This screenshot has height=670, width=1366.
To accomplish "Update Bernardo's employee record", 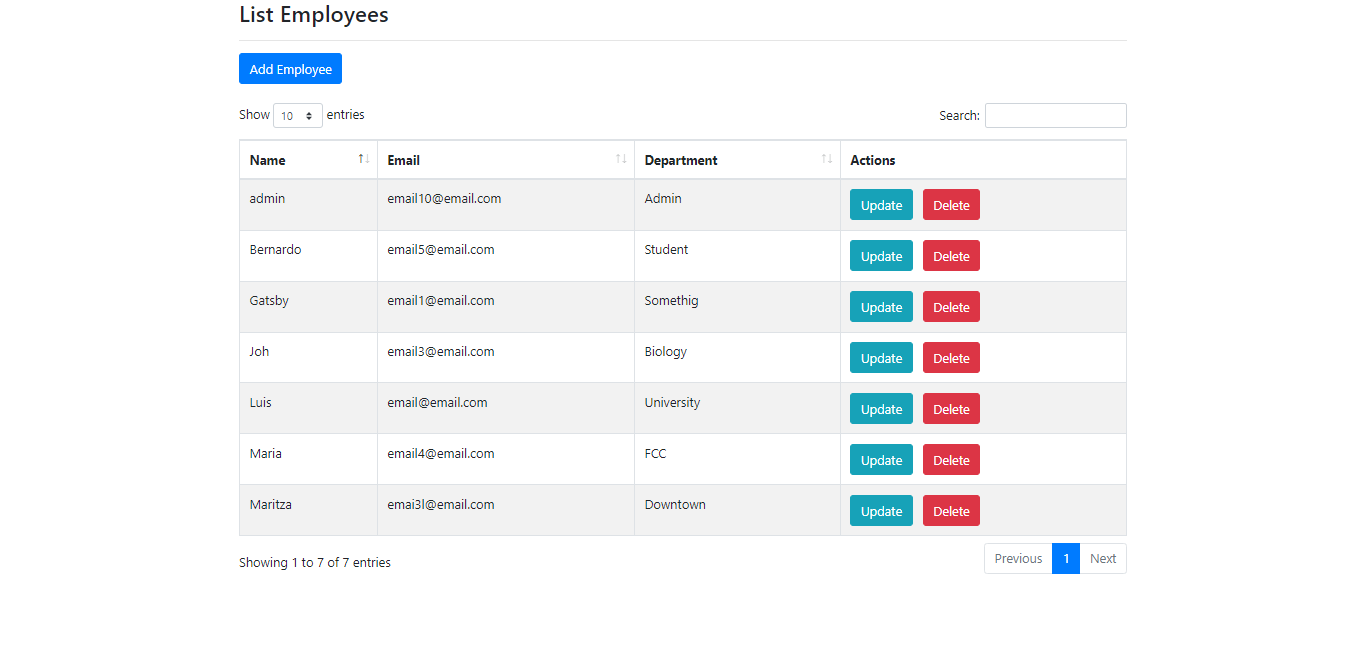I will pyautogui.click(x=881, y=256).
